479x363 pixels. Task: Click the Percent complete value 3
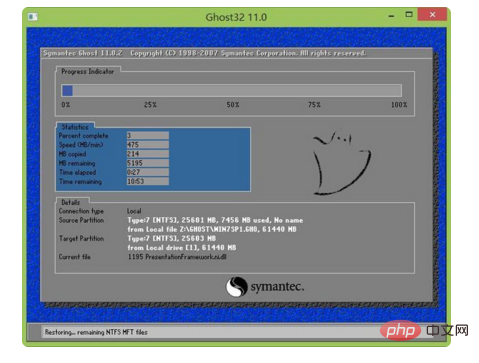coord(148,135)
